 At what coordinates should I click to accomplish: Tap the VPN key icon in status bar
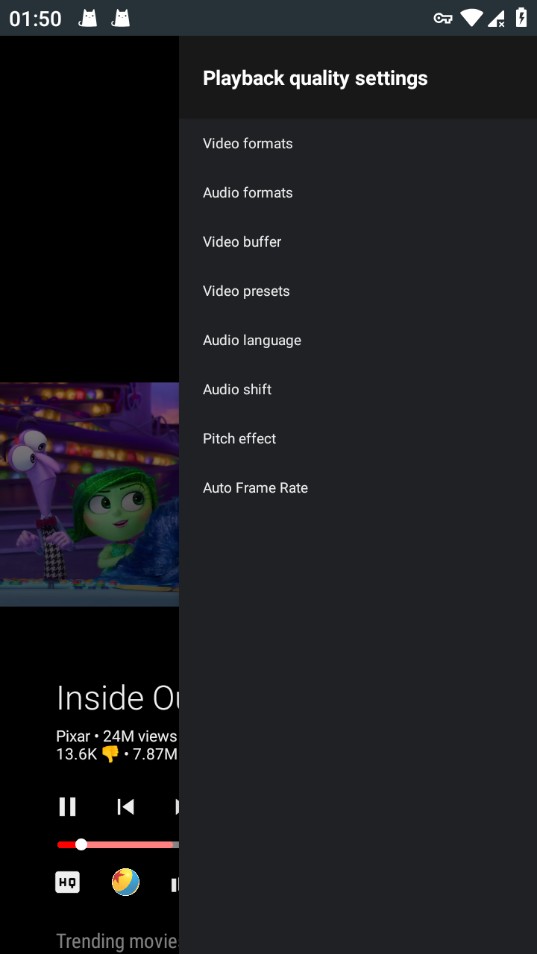(x=442, y=18)
